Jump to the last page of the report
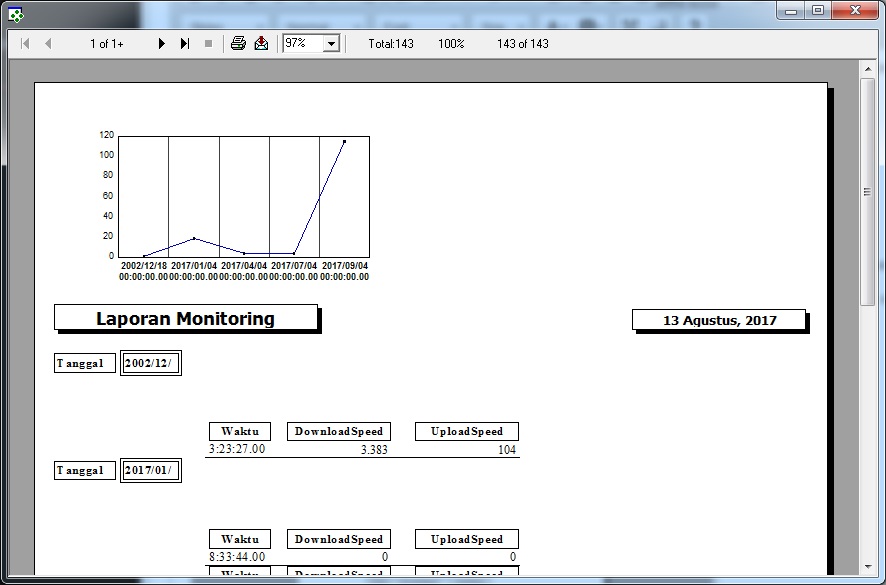 point(185,44)
